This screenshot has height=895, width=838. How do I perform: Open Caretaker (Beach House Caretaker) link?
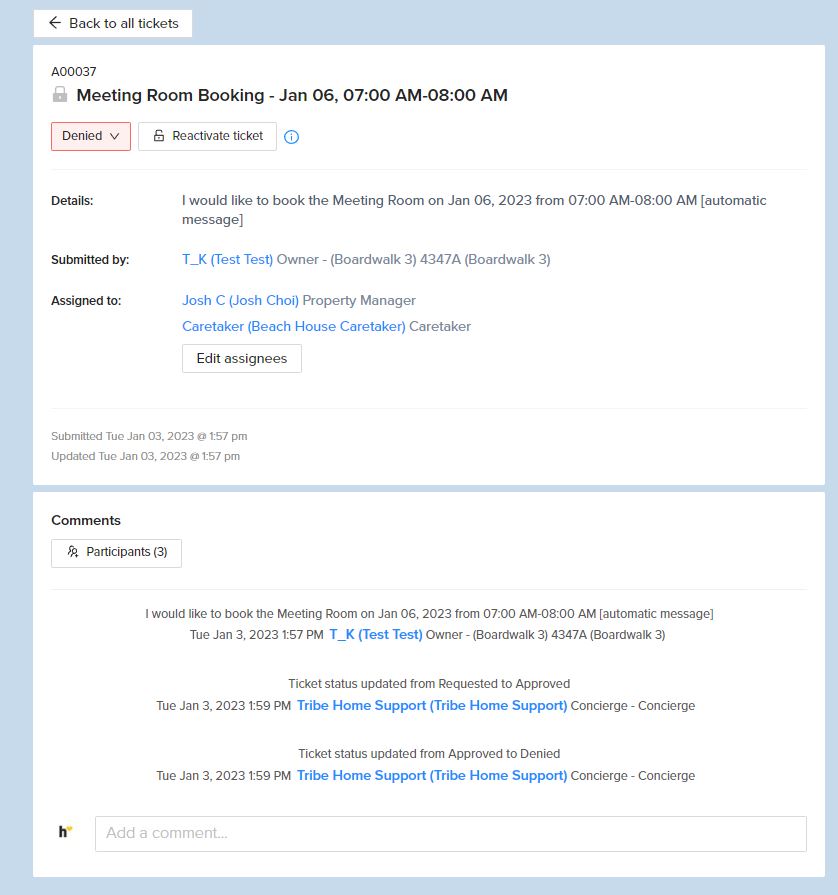[x=293, y=326]
